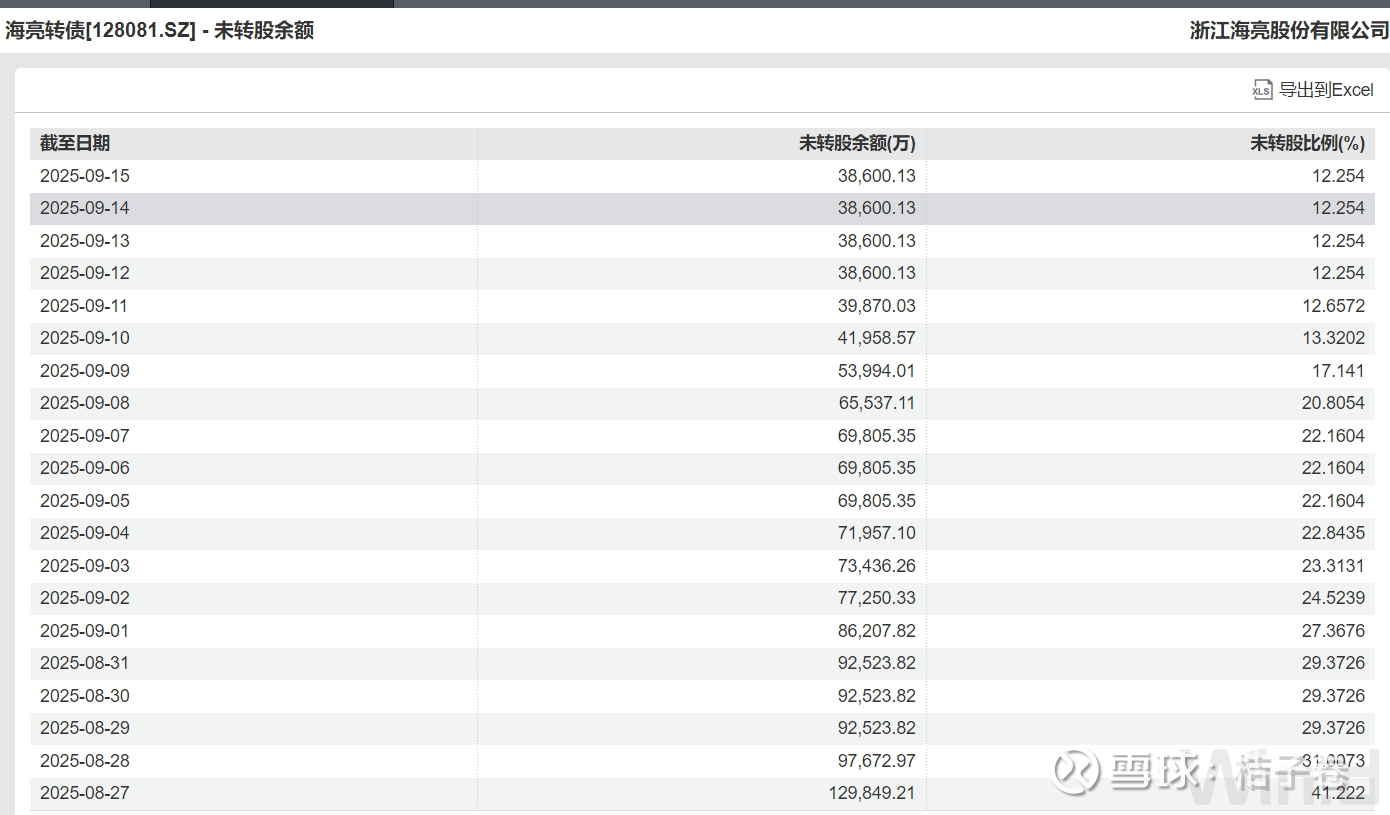
Task: Select the 2025-09-04 row date
Action: [85, 533]
